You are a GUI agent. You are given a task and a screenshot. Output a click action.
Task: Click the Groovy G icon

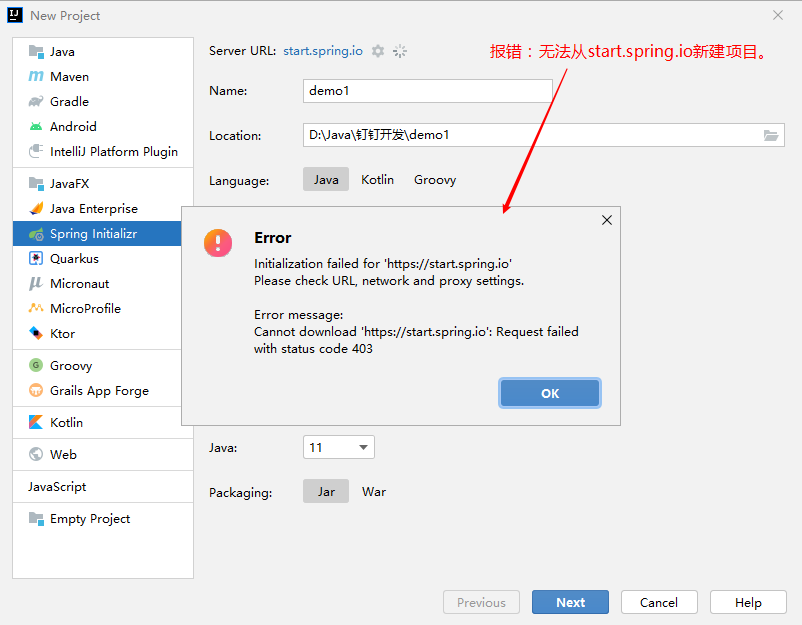36,365
